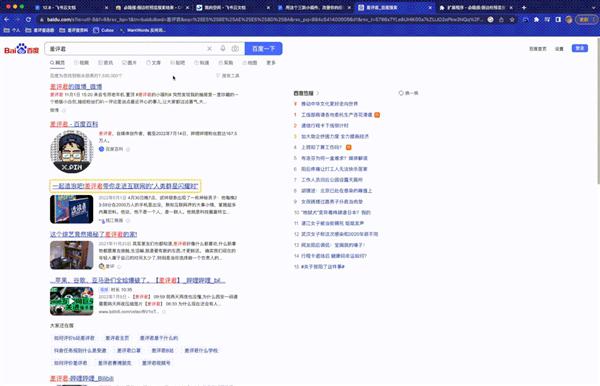Open the MarkWords bookmark

[143, 30]
